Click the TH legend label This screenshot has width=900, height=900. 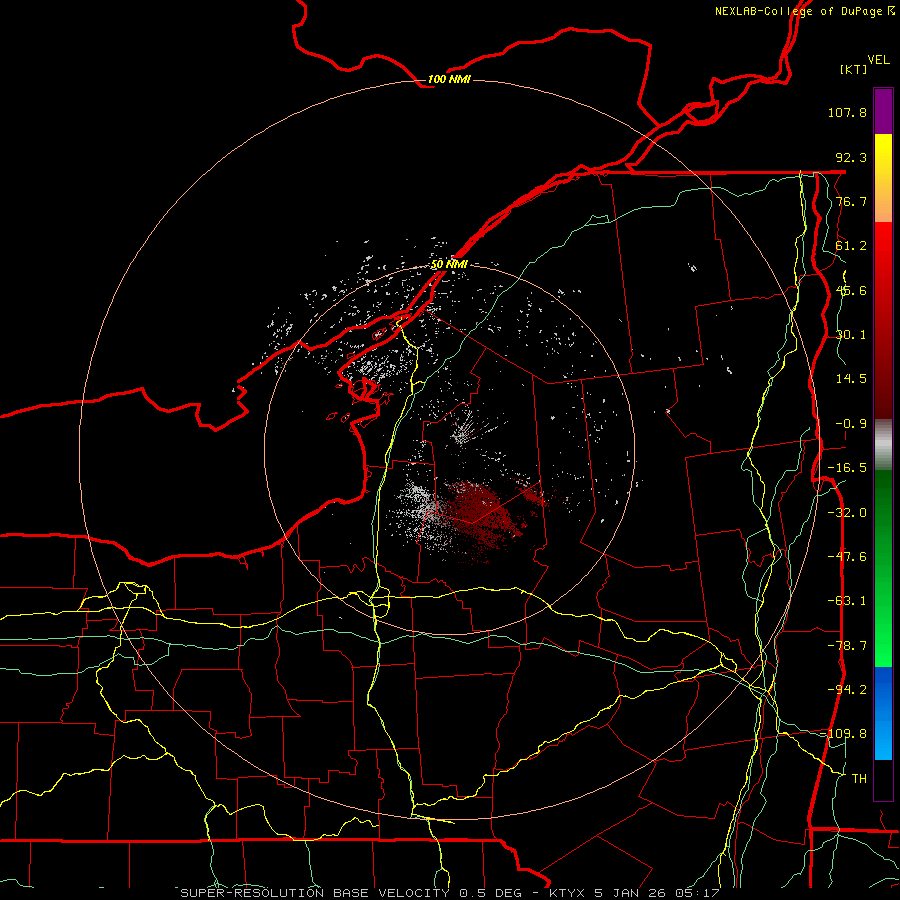[x=859, y=779]
